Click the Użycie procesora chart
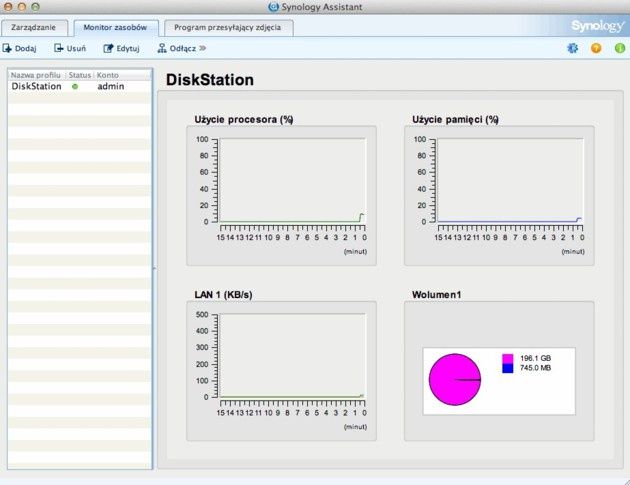Image resolution: width=630 pixels, height=485 pixels. pyautogui.click(x=281, y=196)
